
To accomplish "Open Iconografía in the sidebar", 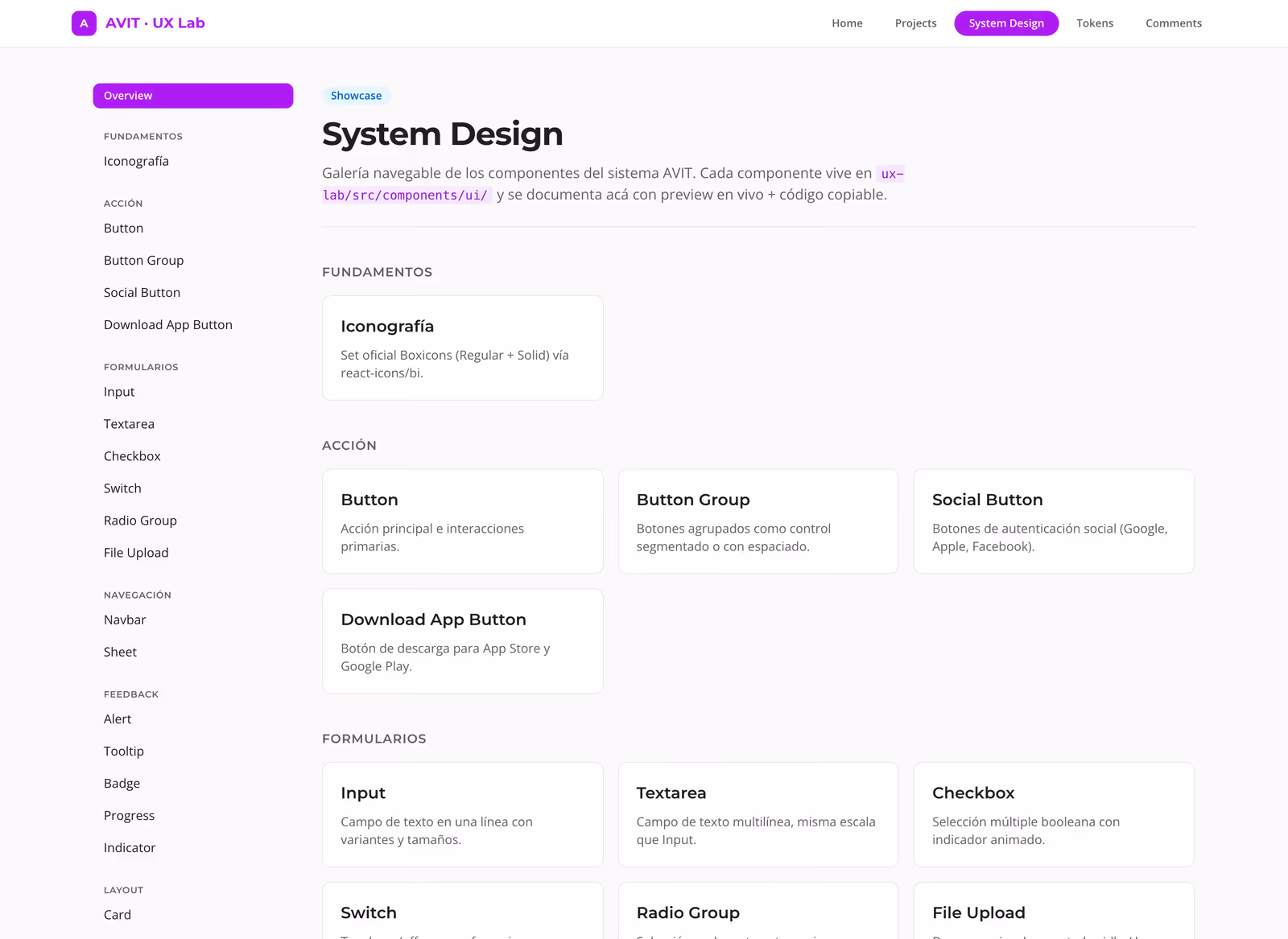I will (x=193, y=161).
